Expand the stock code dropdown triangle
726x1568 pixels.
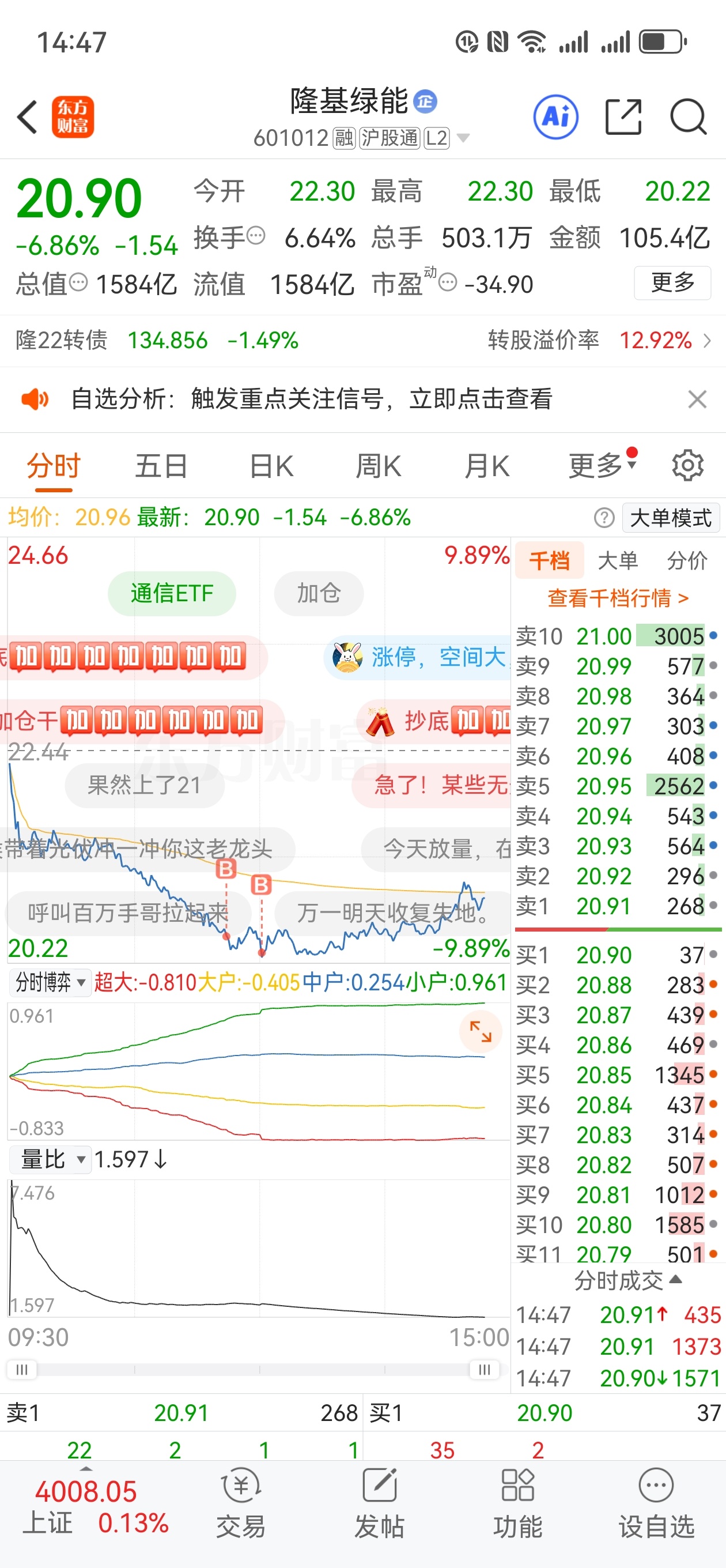(x=463, y=138)
